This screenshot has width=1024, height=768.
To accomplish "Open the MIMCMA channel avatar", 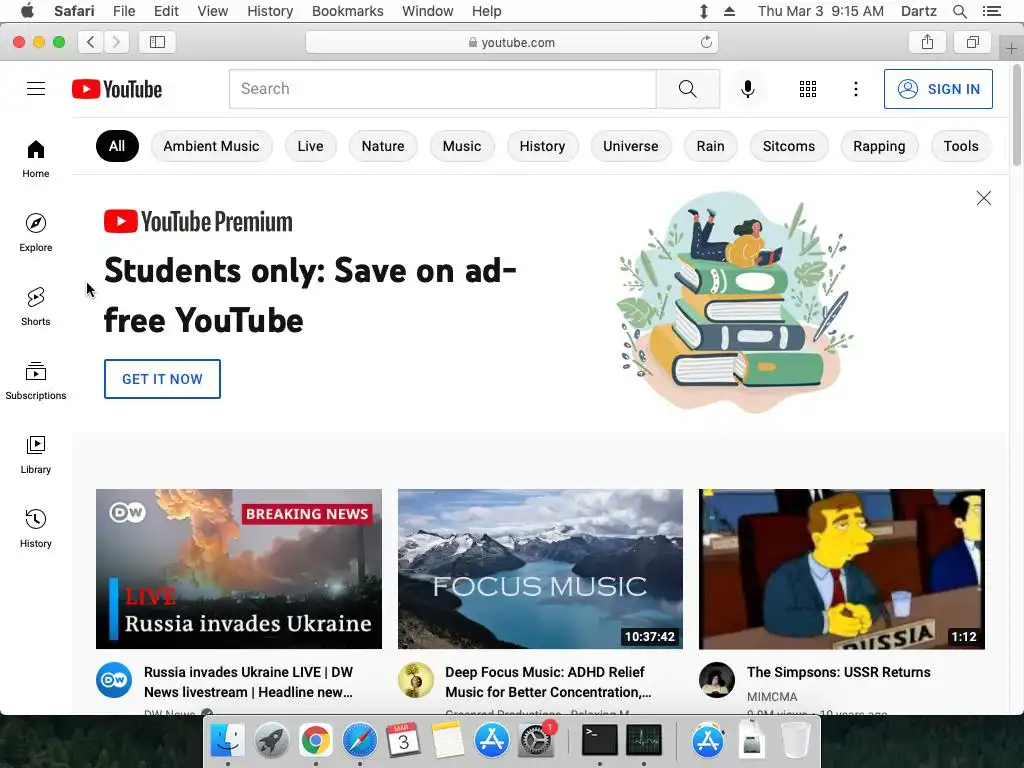I will tap(717, 680).
